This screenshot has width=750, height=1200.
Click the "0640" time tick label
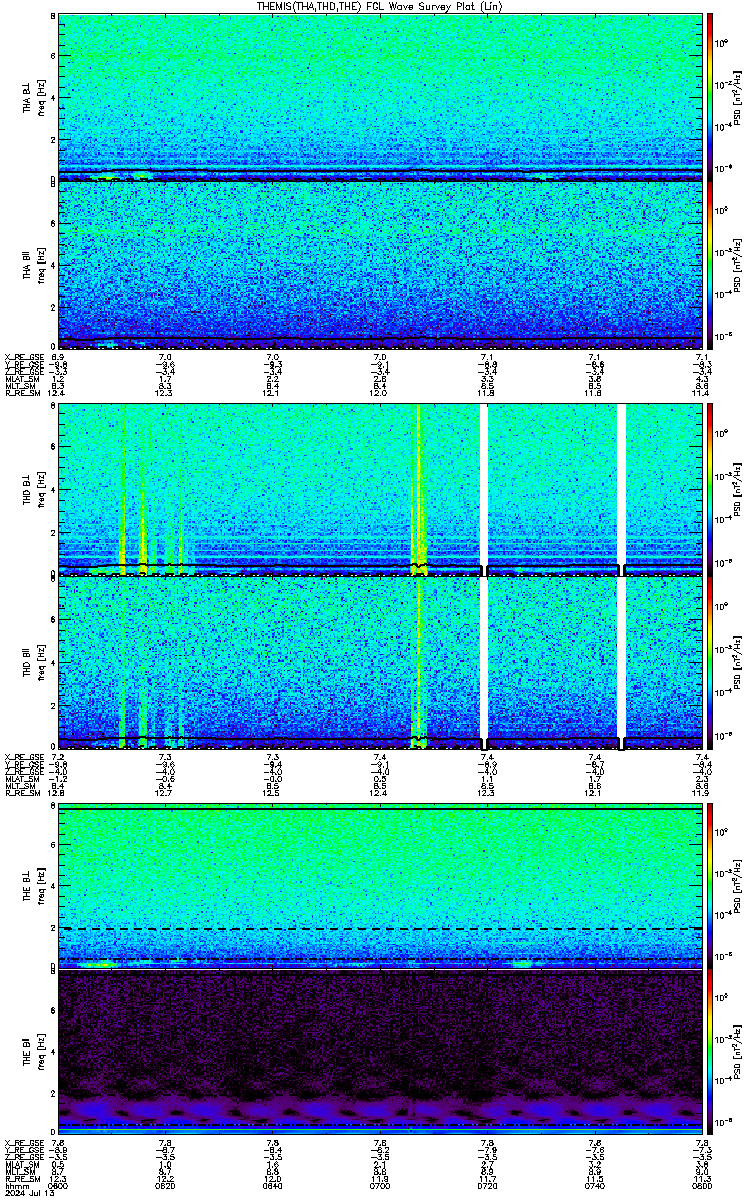point(273,1186)
